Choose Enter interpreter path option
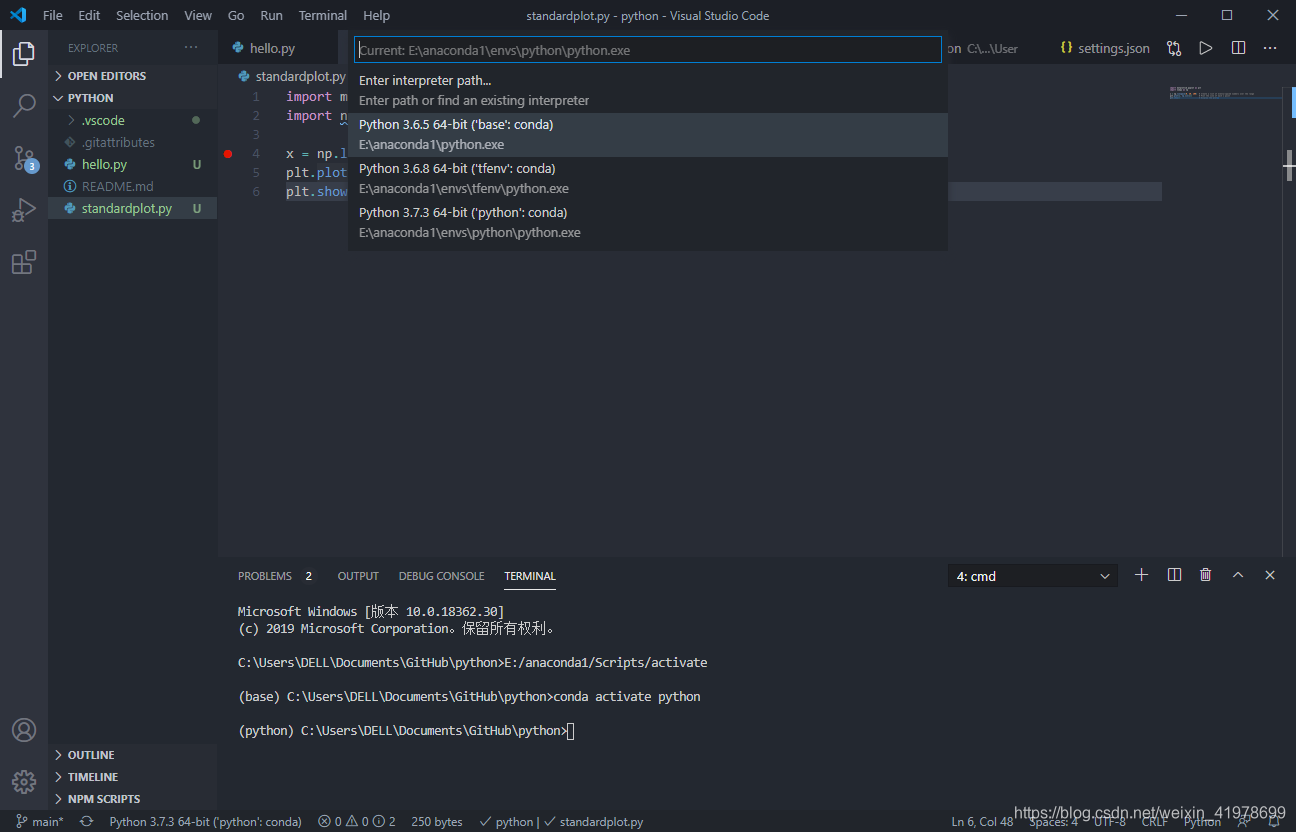Viewport: 1296px width, 832px height. 647,90
